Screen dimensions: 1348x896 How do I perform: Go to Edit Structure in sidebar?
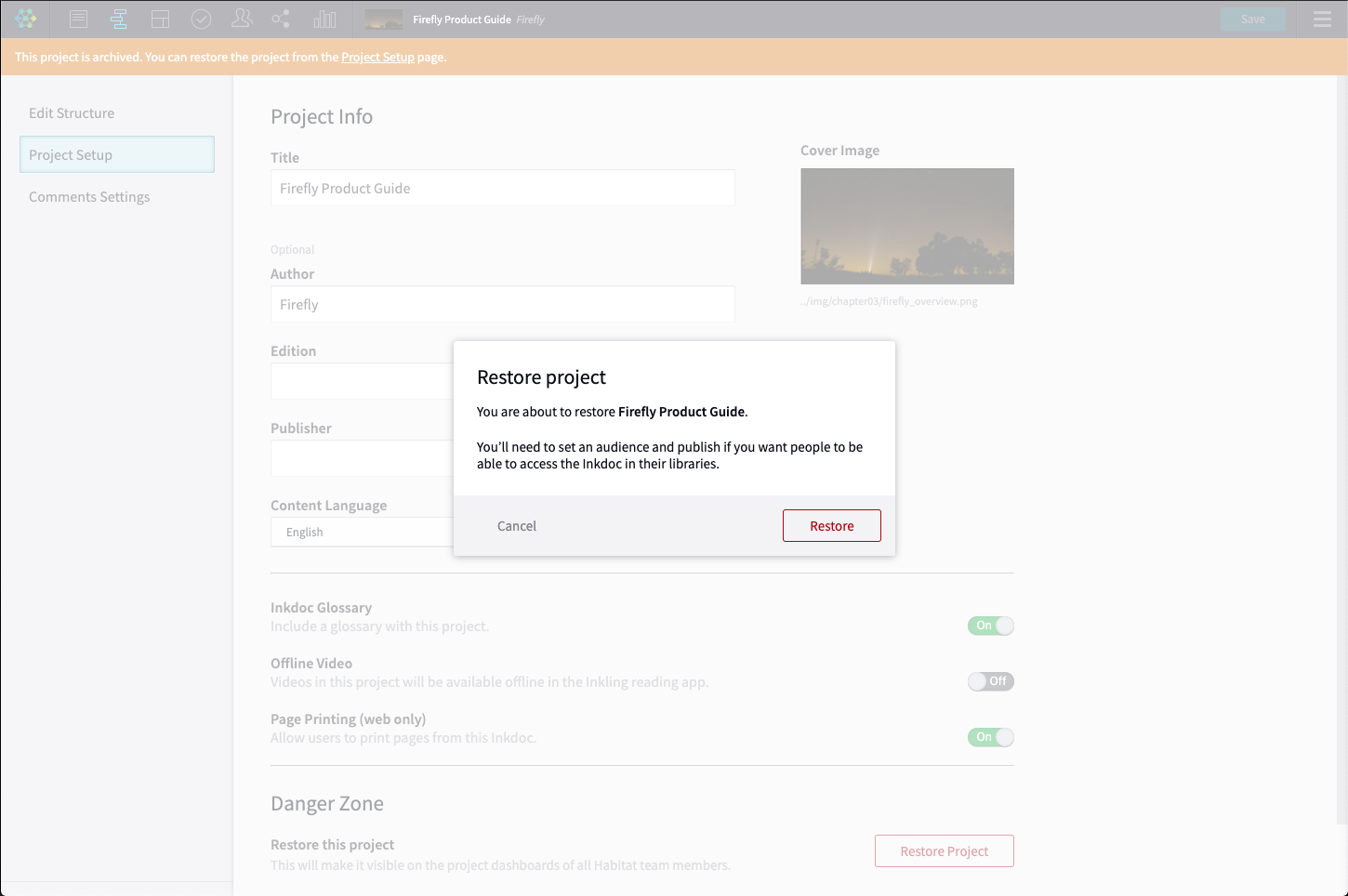(x=72, y=112)
